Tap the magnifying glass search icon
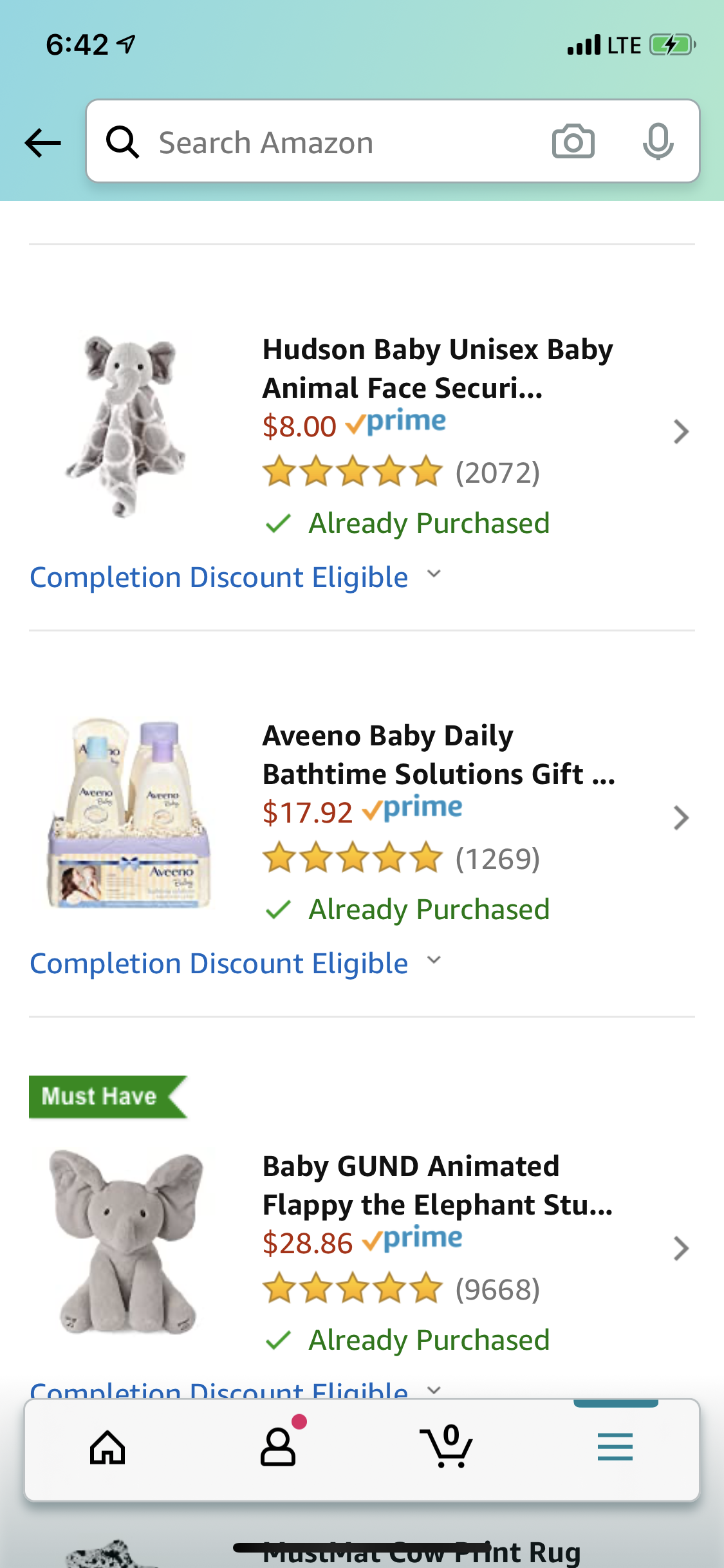 point(122,142)
